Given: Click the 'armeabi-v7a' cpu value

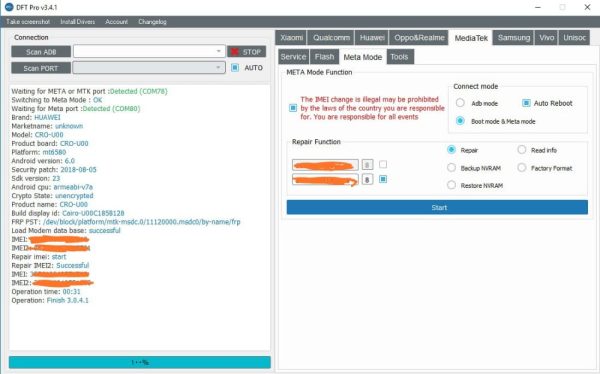Looking at the screenshot, I should pos(73,187).
